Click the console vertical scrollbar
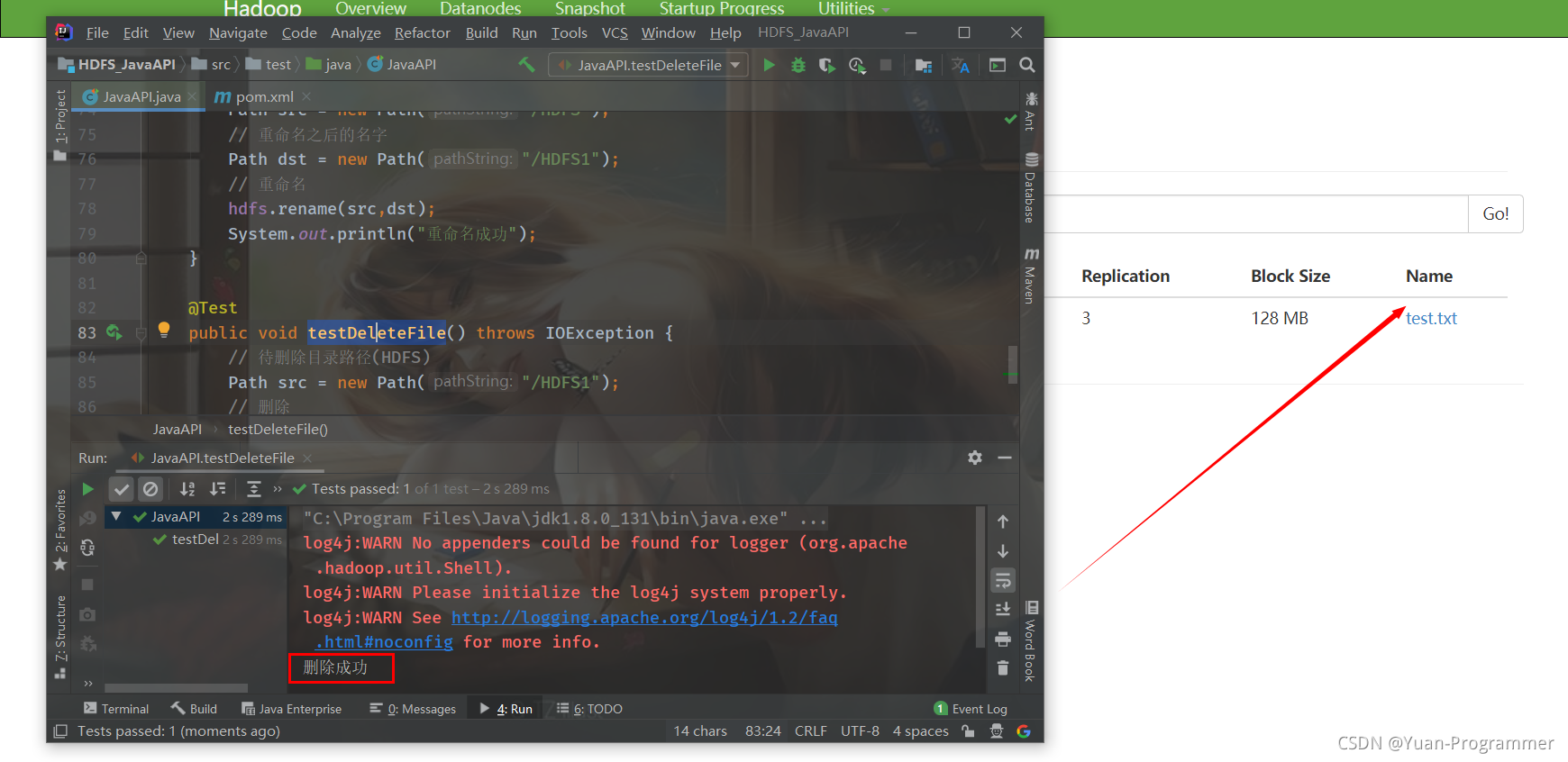1568x762 pixels. 980,576
